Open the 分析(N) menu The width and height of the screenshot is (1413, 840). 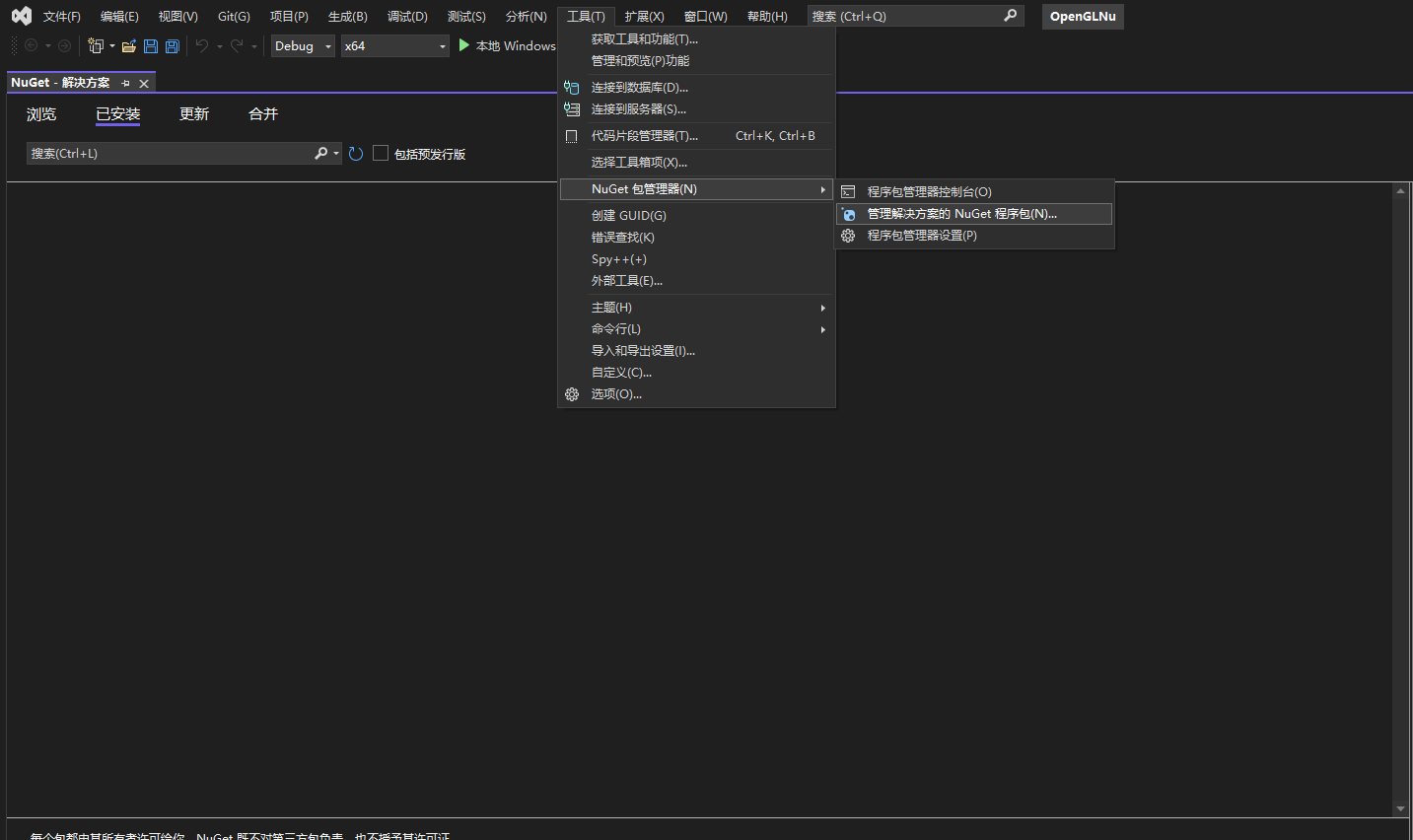(x=526, y=17)
